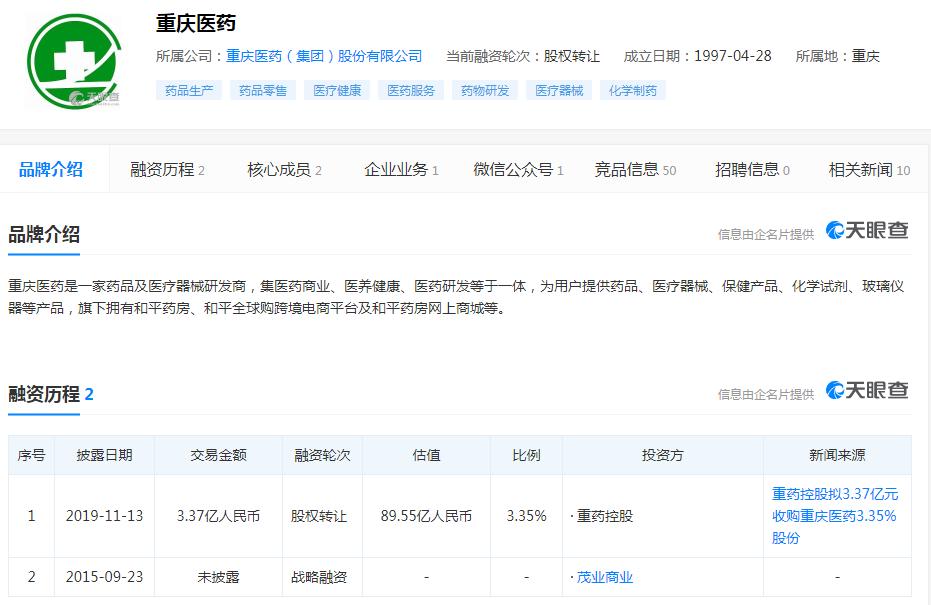Click the 比例 column header
The width and height of the screenshot is (931, 605).
pos(527,455)
